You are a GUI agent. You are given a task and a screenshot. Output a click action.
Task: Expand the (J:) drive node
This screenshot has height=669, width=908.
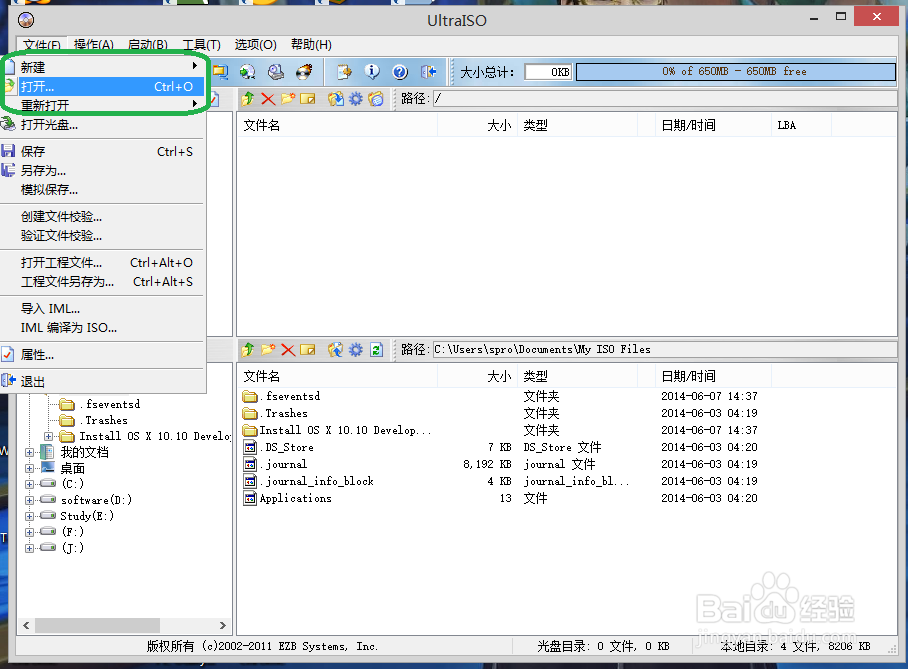29,548
